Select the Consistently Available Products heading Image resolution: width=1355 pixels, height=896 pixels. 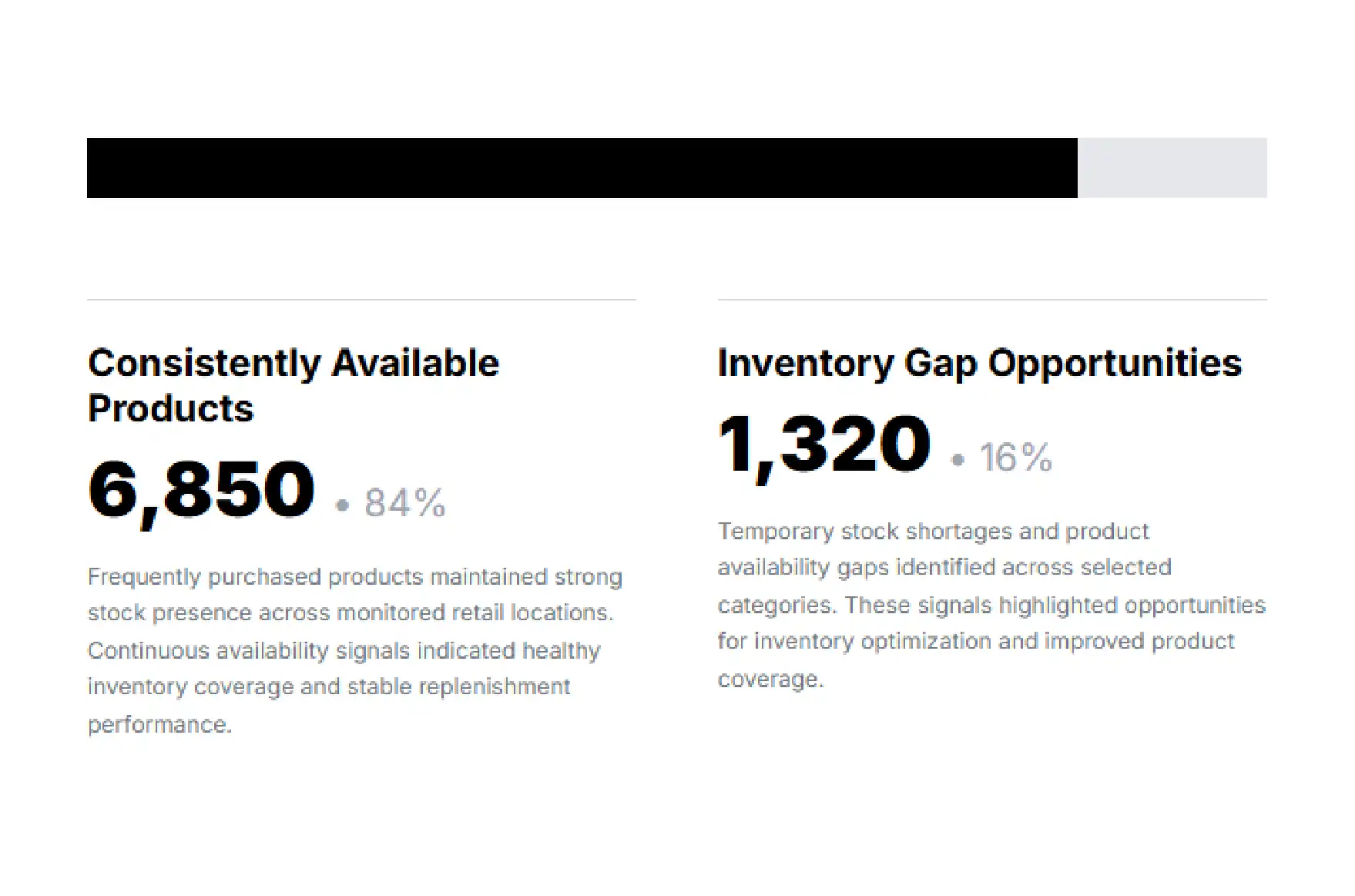(x=293, y=385)
